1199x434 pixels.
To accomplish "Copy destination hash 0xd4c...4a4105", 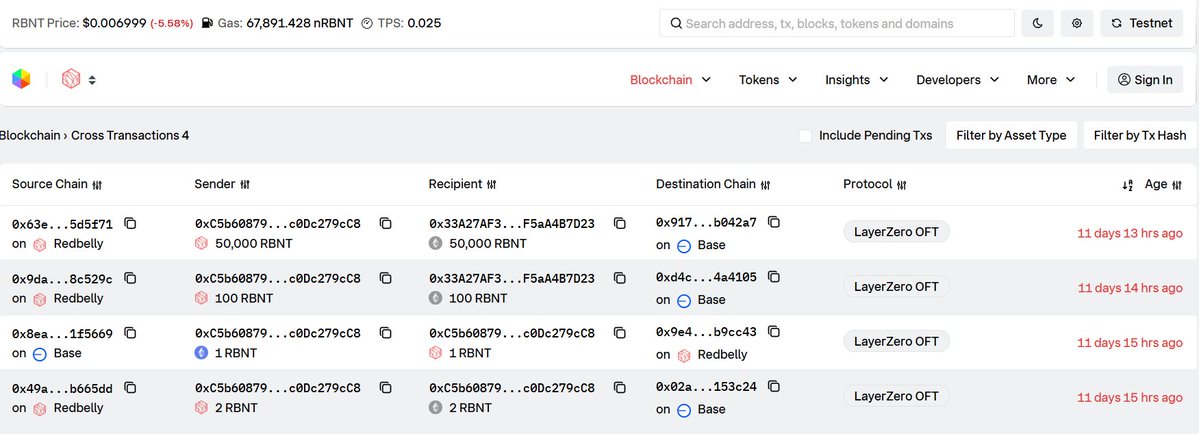I will coord(774,277).
